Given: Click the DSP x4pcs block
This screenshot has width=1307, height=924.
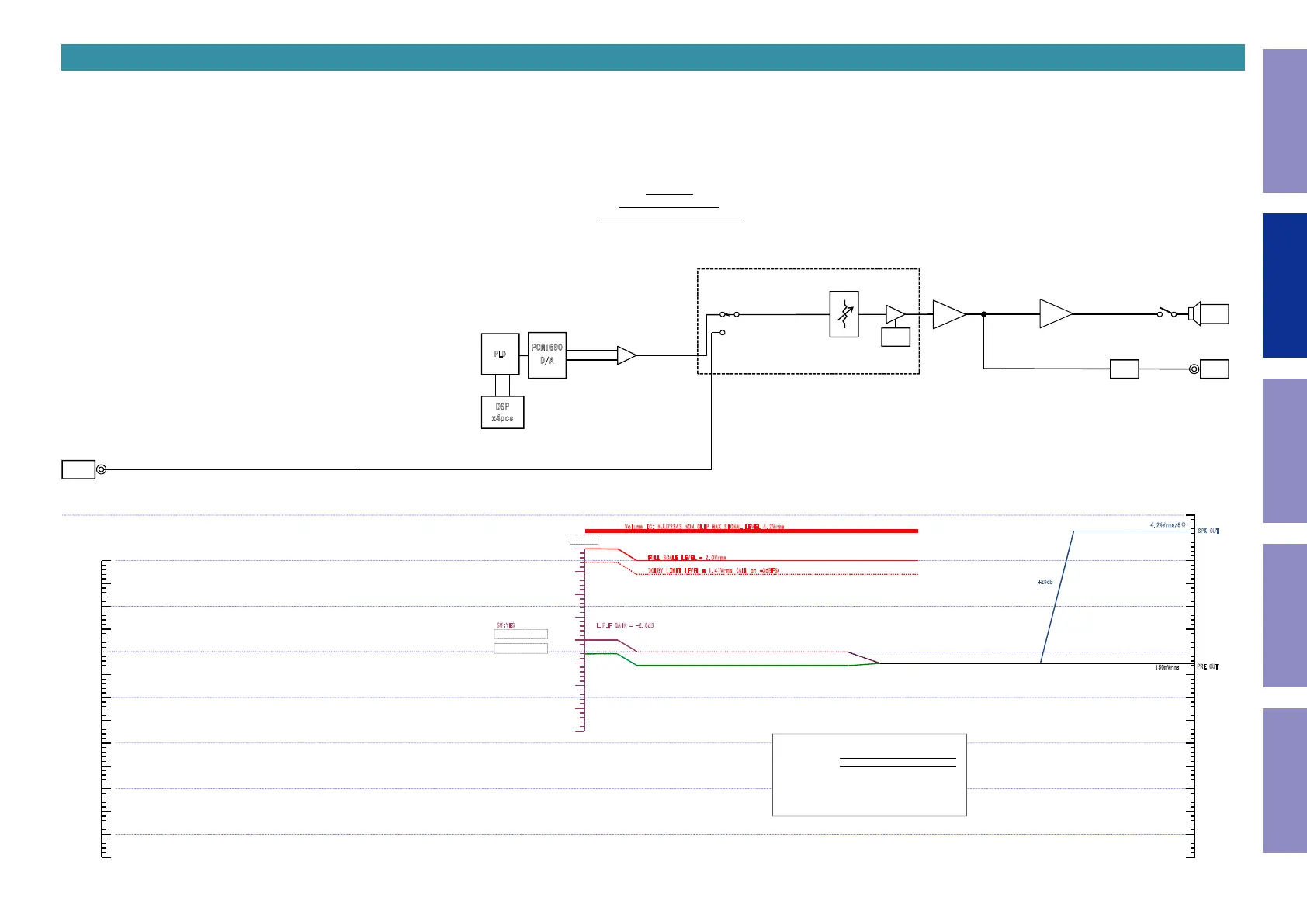Looking at the screenshot, I should 502,413.
